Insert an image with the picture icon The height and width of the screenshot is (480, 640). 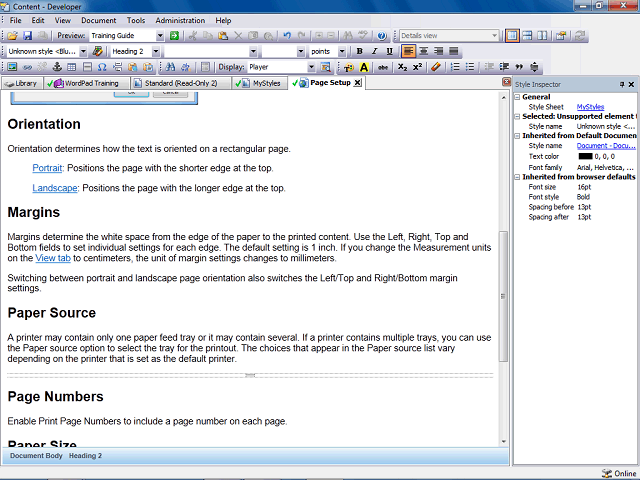12,67
